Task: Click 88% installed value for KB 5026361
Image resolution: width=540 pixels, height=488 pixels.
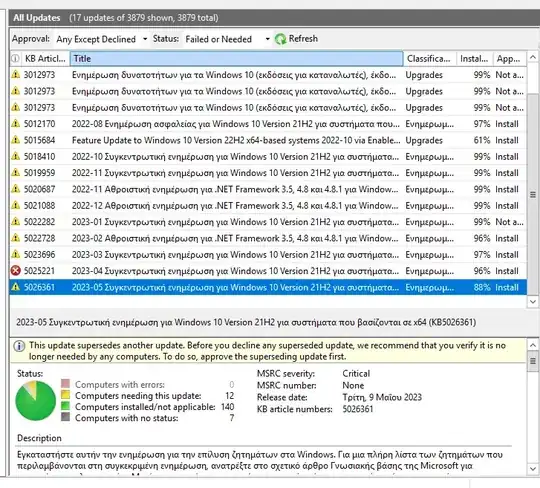Action: pos(481,287)
